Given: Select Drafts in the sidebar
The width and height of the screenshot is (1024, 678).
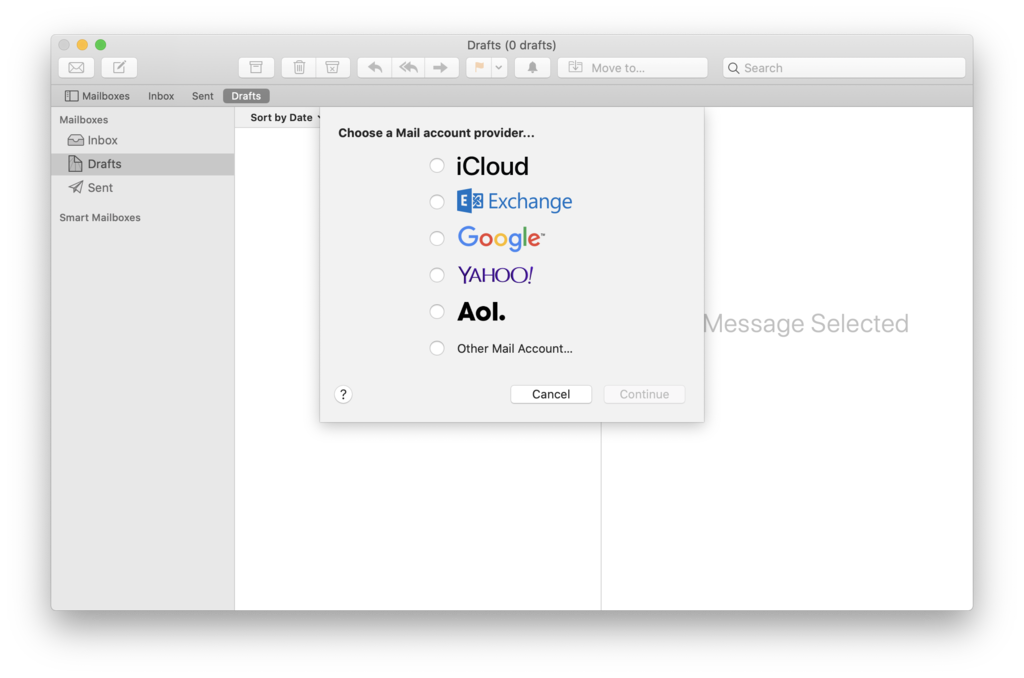Looking at the screenshot, I should click(x=142, y=164).
